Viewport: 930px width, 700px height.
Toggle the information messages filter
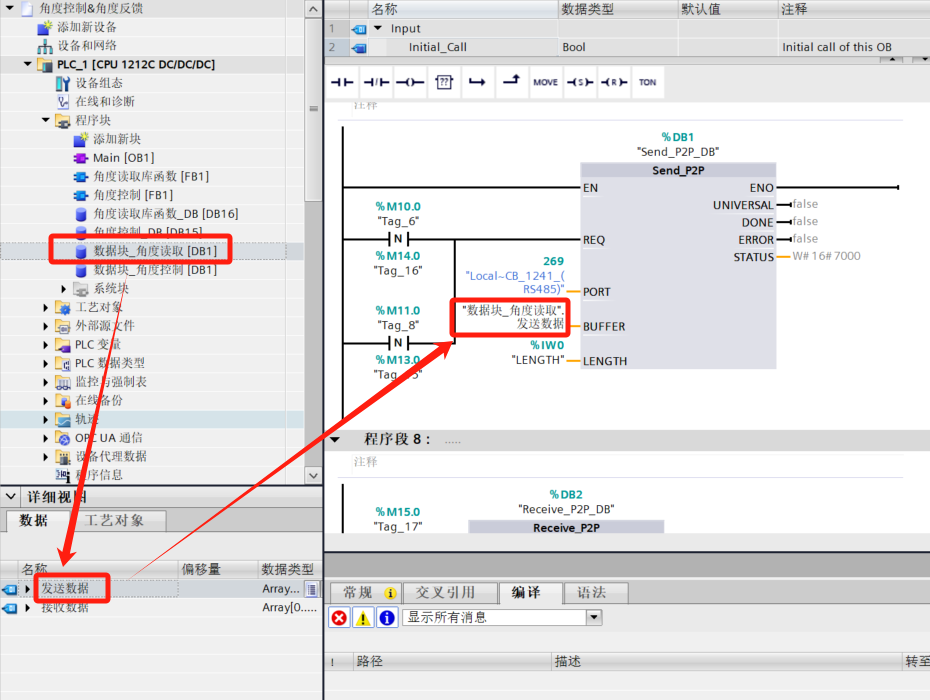tap(386, 618)
